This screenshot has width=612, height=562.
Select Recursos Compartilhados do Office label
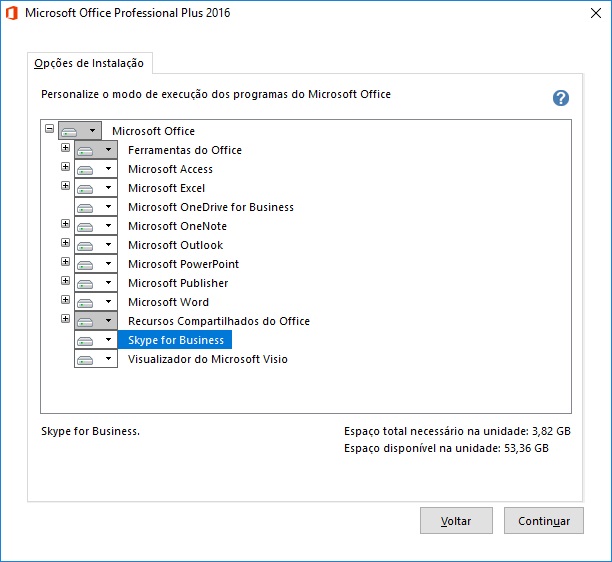tap(219, 321)
